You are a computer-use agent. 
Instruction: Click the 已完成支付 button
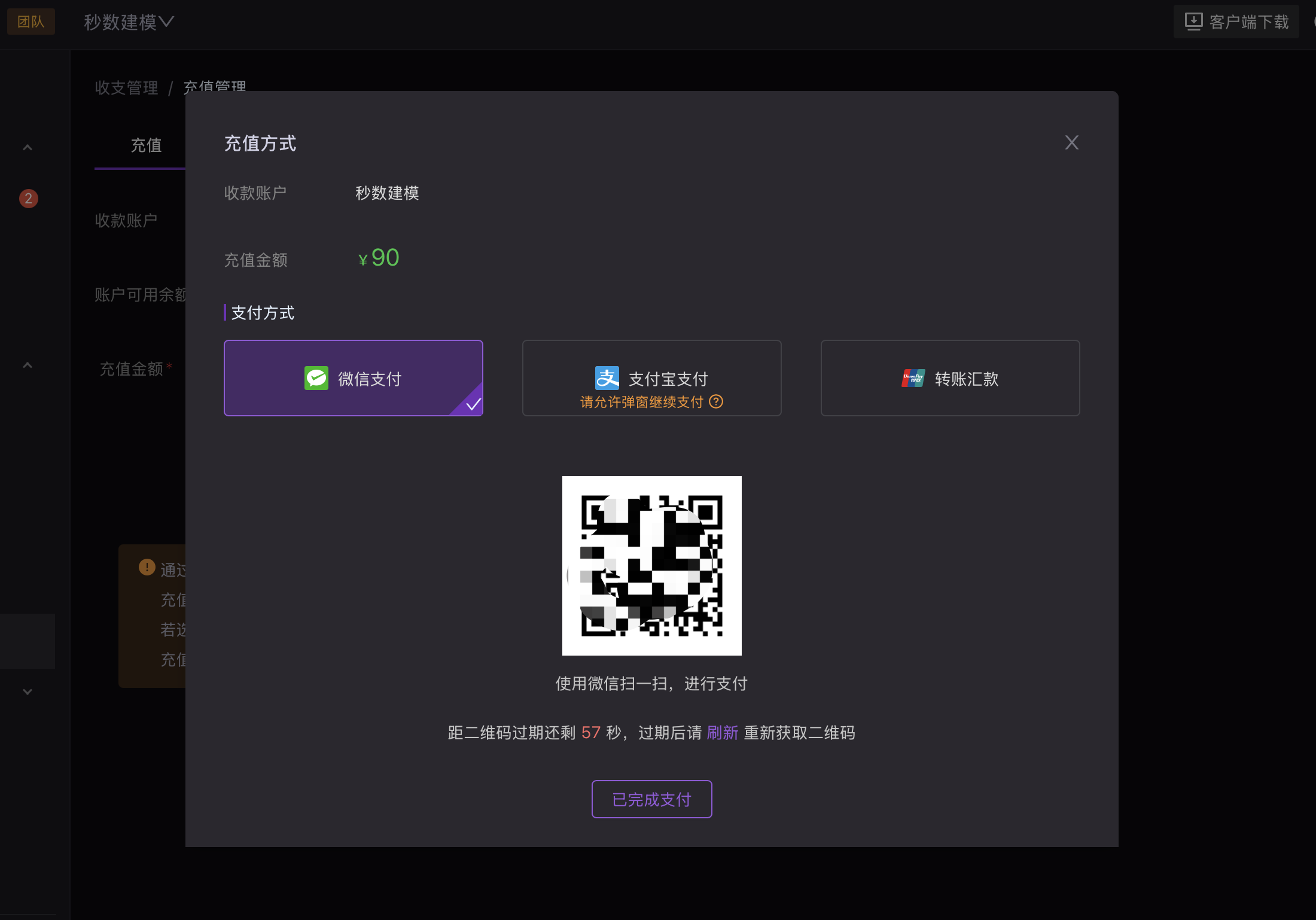point(651,799)
